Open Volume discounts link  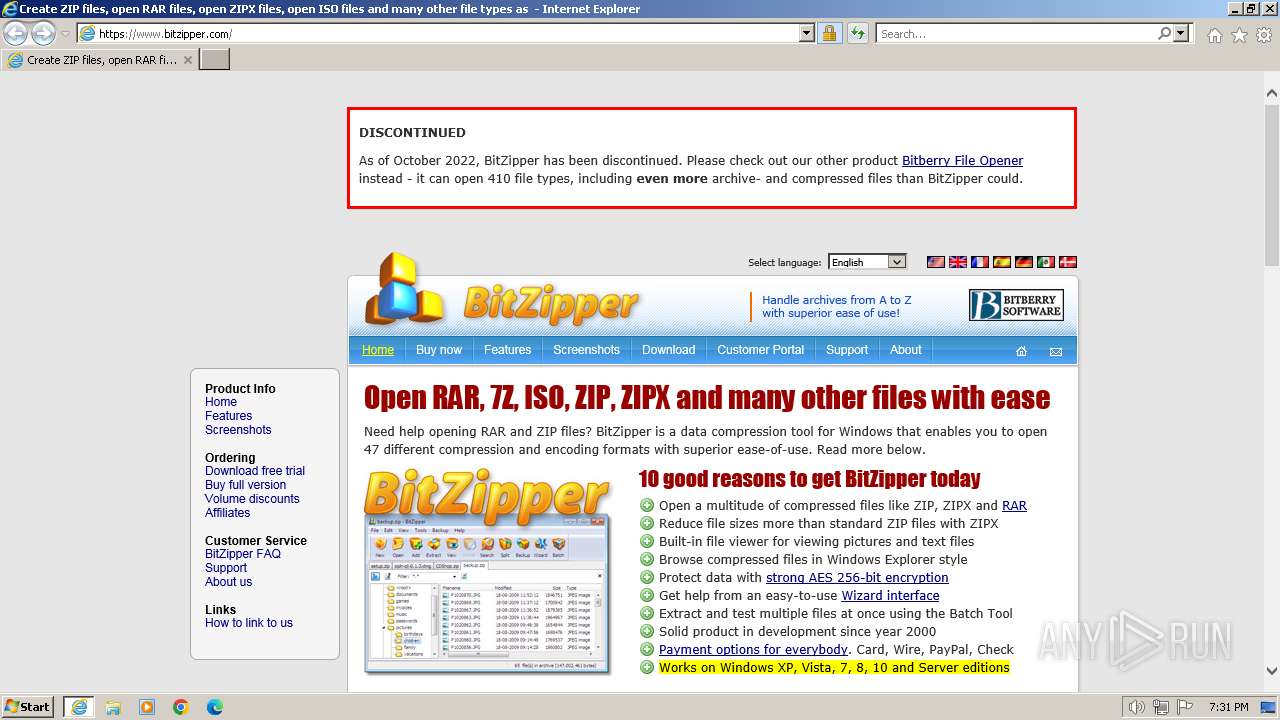pos(252,499)
